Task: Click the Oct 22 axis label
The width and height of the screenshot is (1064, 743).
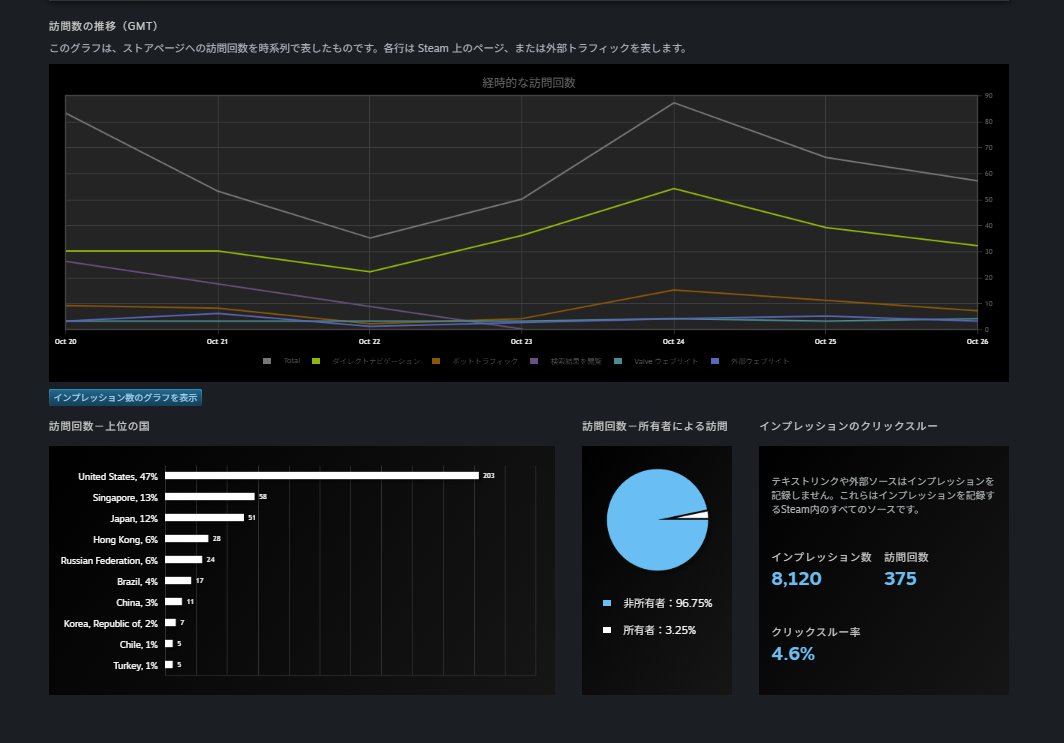Action: coord(369,341)
